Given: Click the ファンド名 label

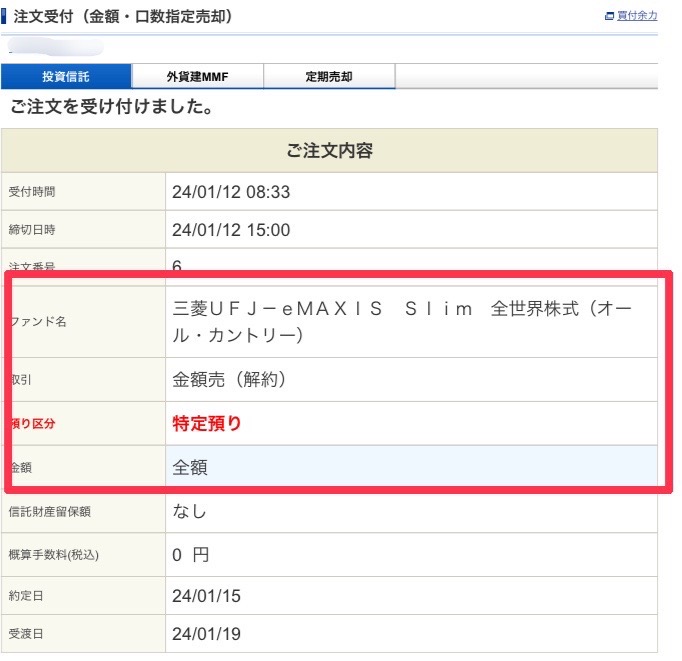Looking at the screenshot, I should (38, 321).
